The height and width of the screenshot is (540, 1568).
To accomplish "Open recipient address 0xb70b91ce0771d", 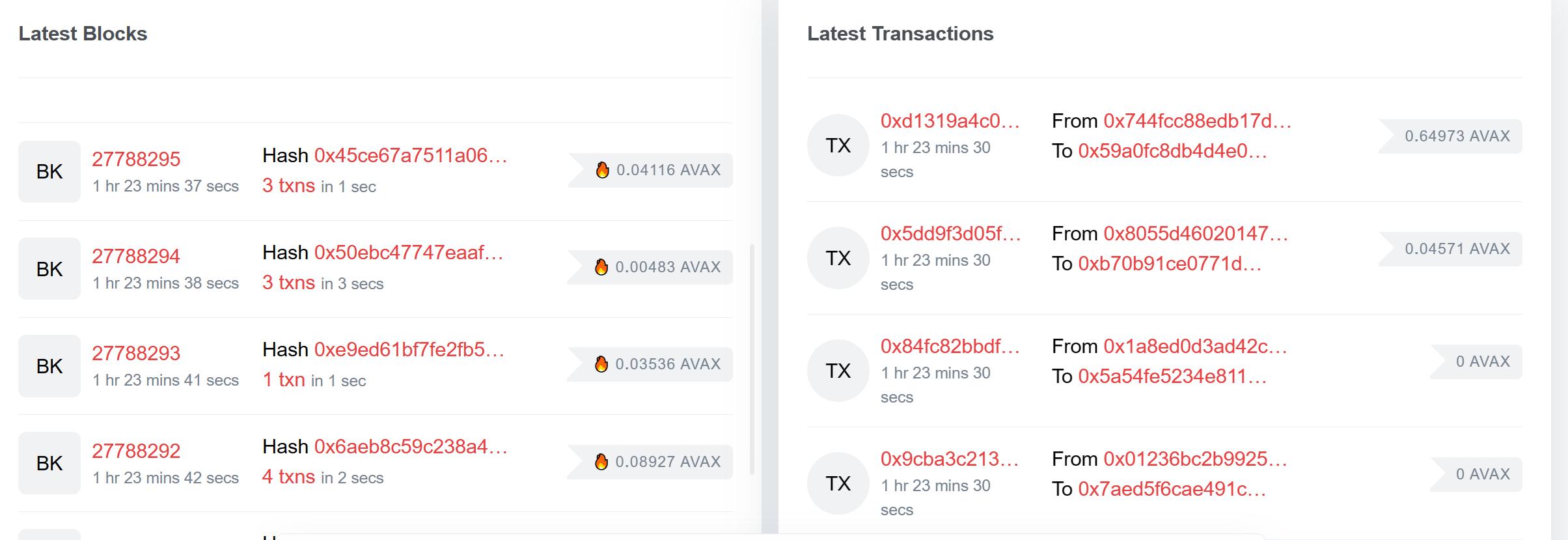I will click(x=1169, y=264).
